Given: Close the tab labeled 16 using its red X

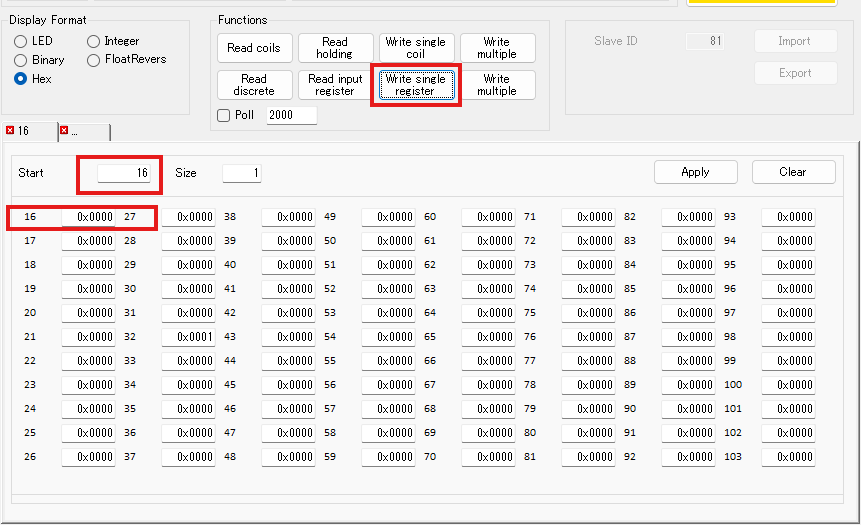Looking at the screenshot, I should (10, 130).
